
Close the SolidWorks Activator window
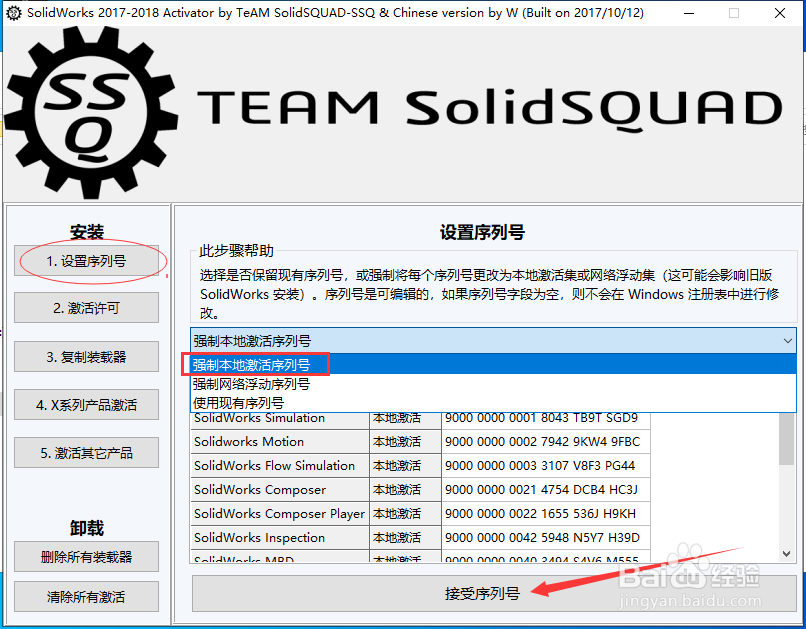(780, 13)
